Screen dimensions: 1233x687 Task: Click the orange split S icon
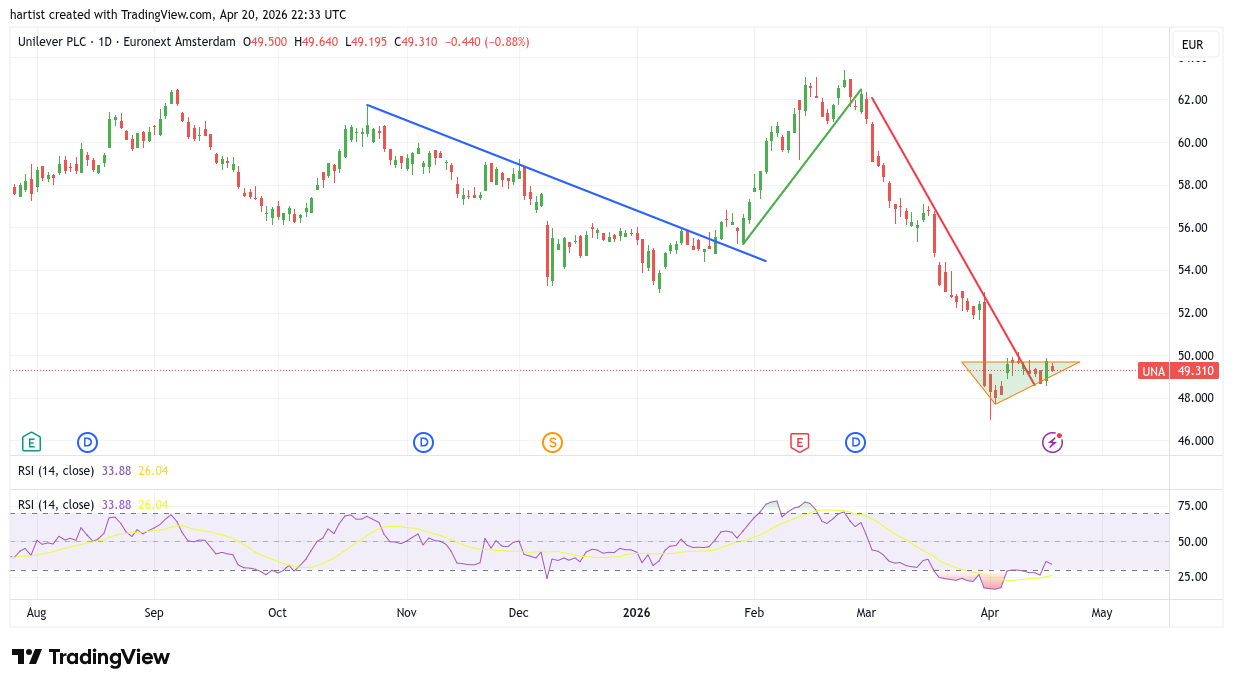(x=552, y=442)
